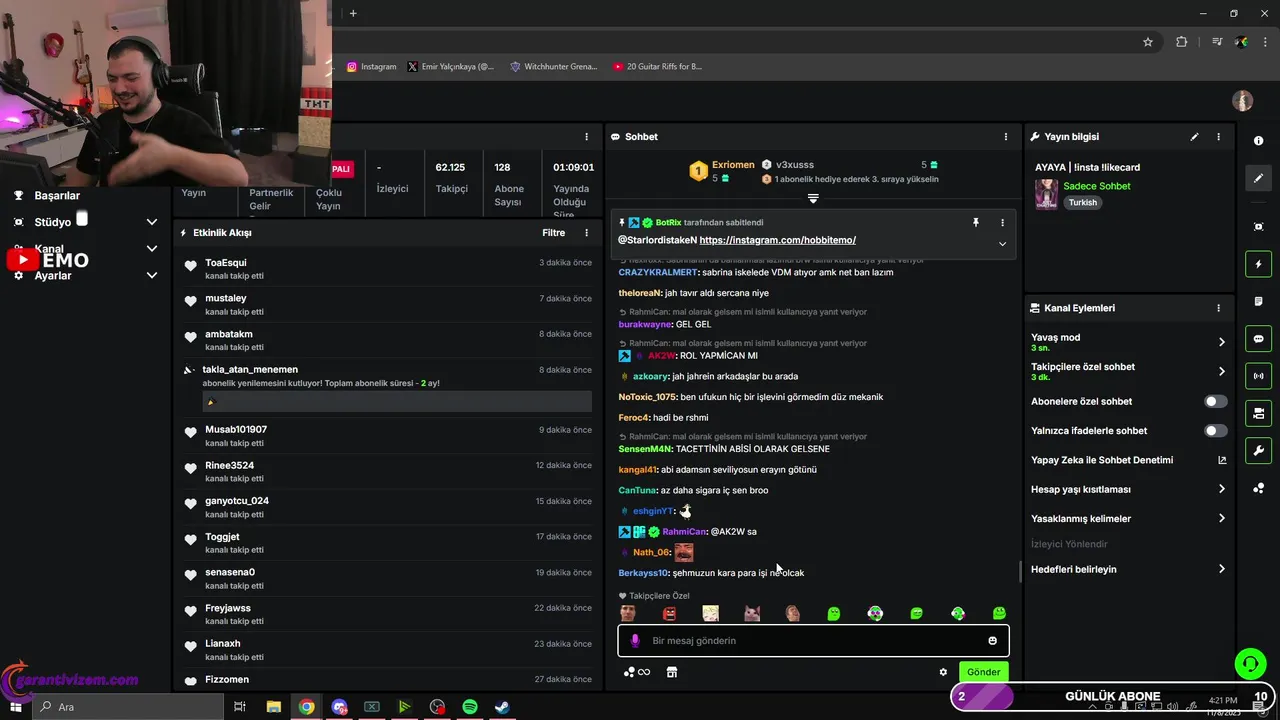This screenshot has height=720, width=1280.
Task: Toggle the lightning activity feed sidebar icon
Action: click(x=1259, y=264)
